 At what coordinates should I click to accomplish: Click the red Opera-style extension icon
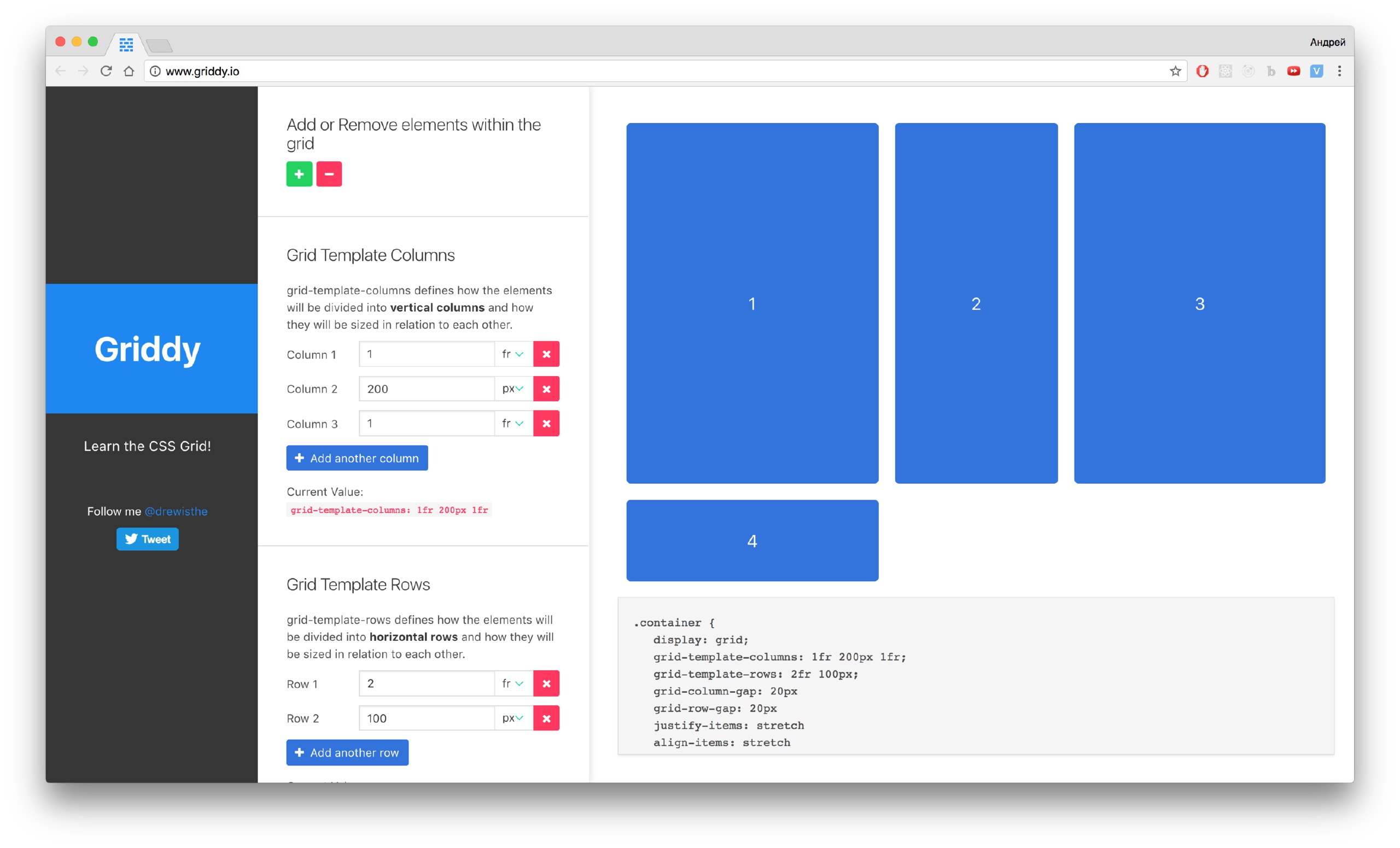(1202, 71)
